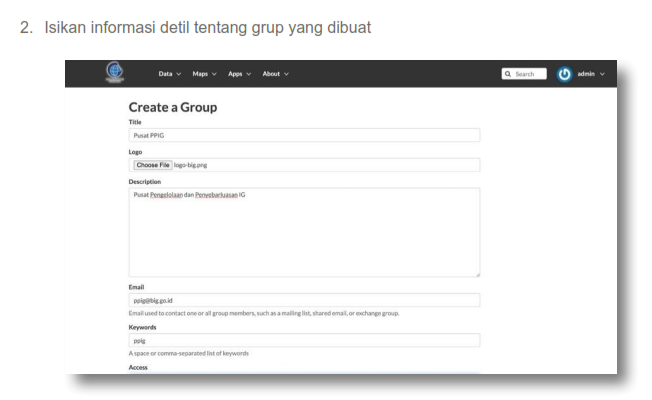
Task: Click the Access field label
Action: pyautogui.click(x=139, y=366)
